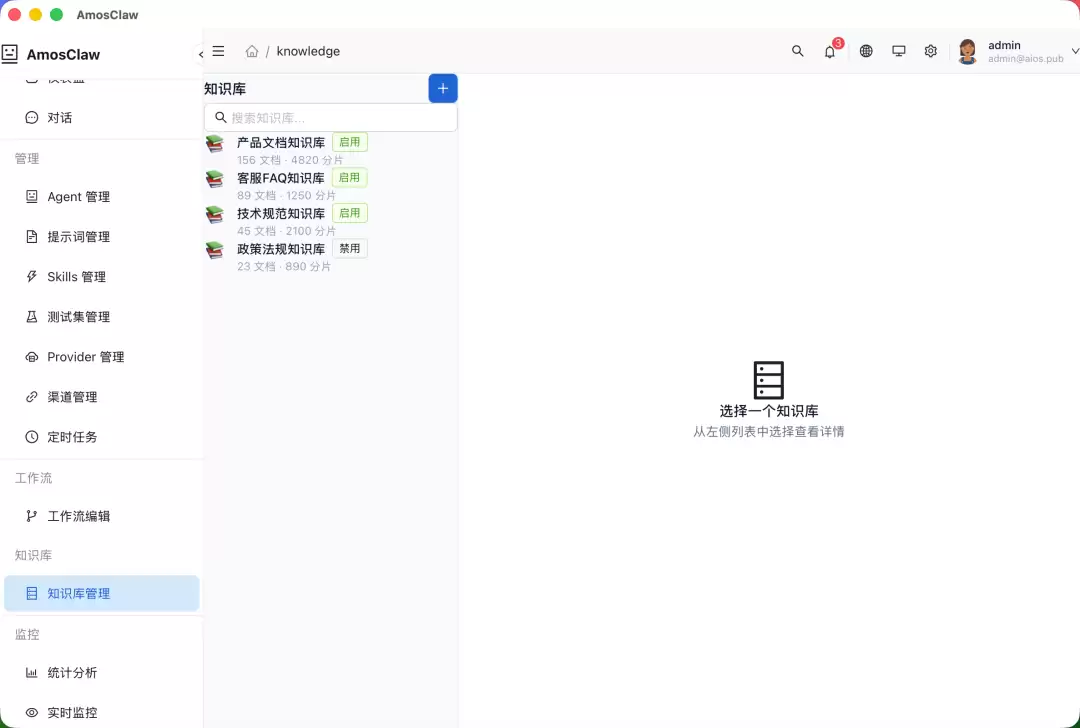The width and height of the screenshot is (1080, 728).
Task: Click the 禁用 status tag
Action: (x=350, y=248)
